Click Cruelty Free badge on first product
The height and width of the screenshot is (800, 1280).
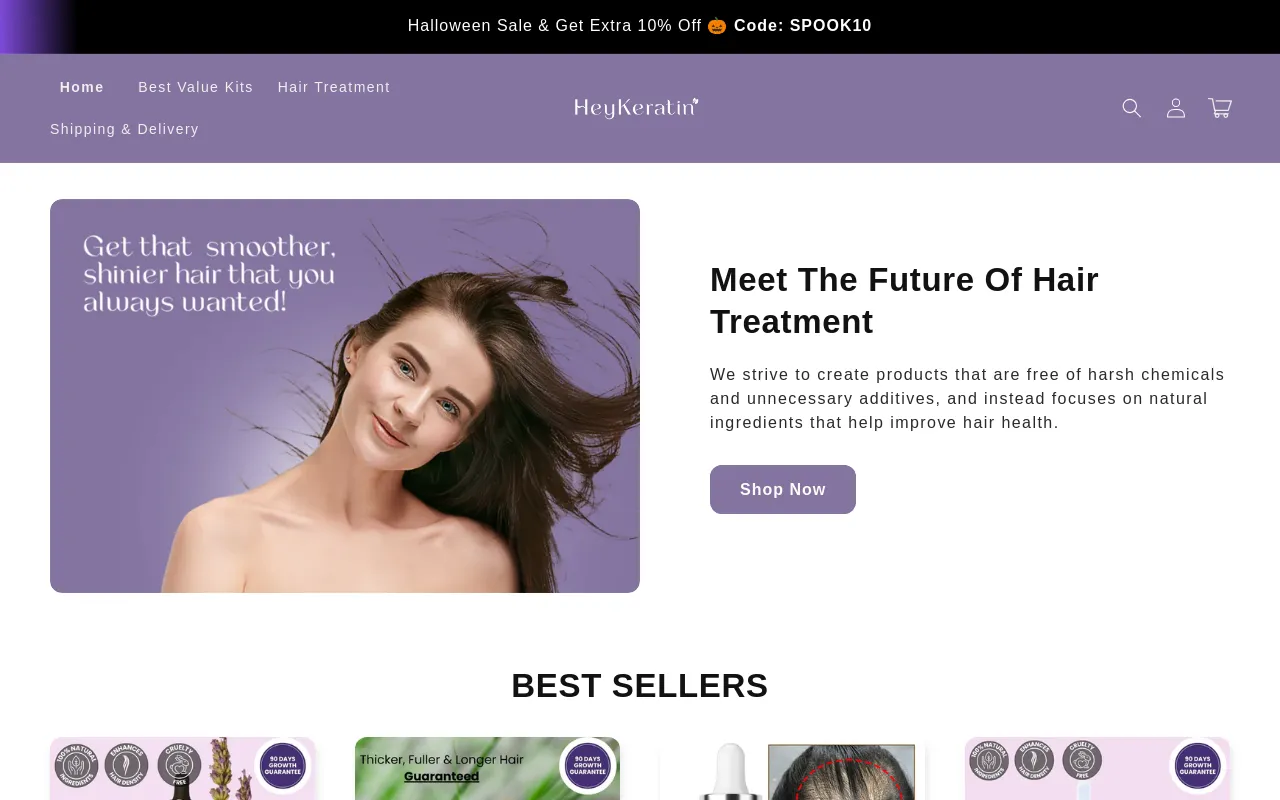pos(179,766)
